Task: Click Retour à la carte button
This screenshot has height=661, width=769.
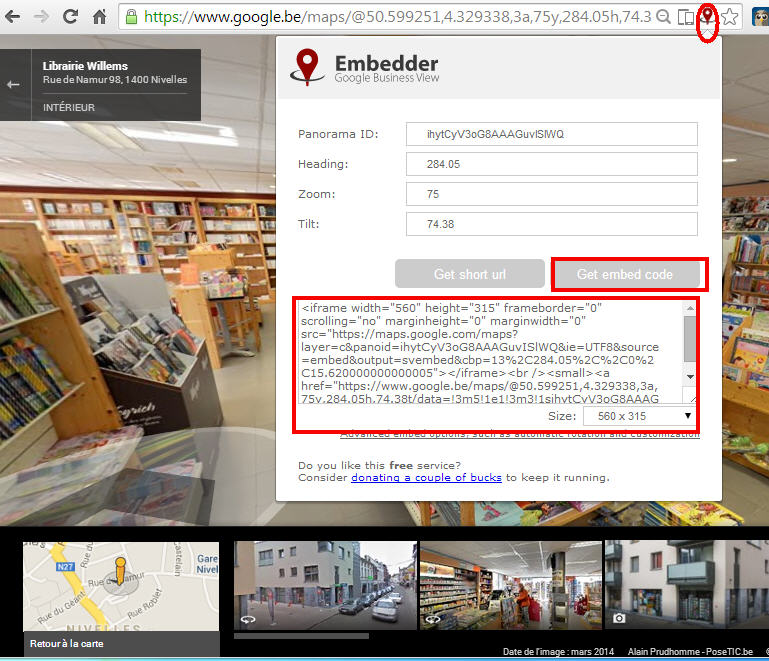Action: (x=121, y=644)
